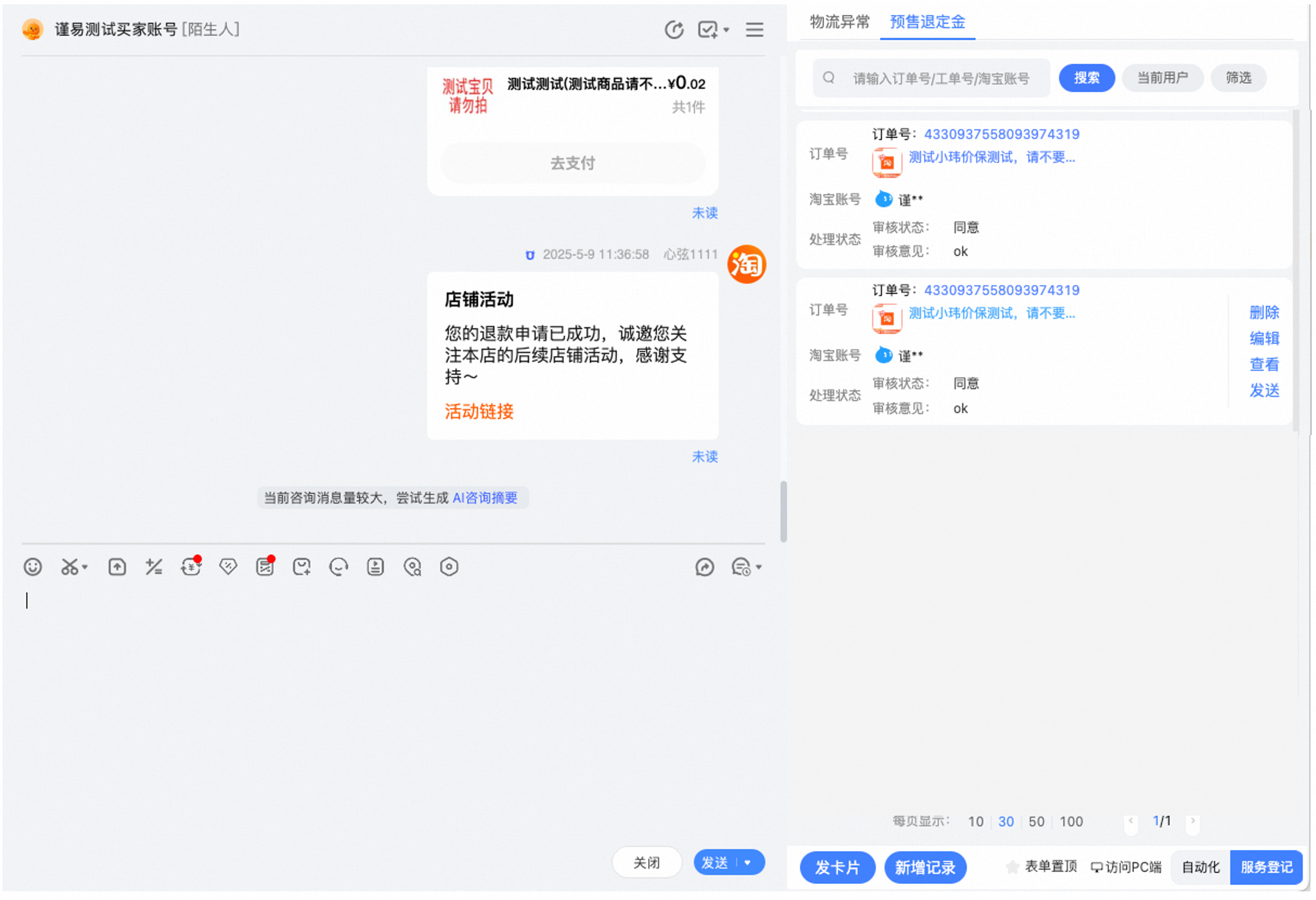Viewport: 1316px width, 900px height.
Task: Open the 筛选 filter options
Action: tap(1238, 78)
